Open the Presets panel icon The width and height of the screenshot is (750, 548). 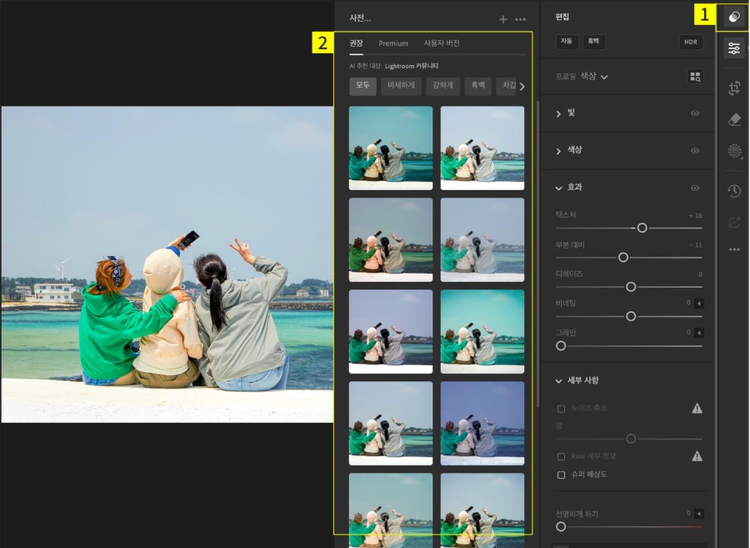[735, 17]
